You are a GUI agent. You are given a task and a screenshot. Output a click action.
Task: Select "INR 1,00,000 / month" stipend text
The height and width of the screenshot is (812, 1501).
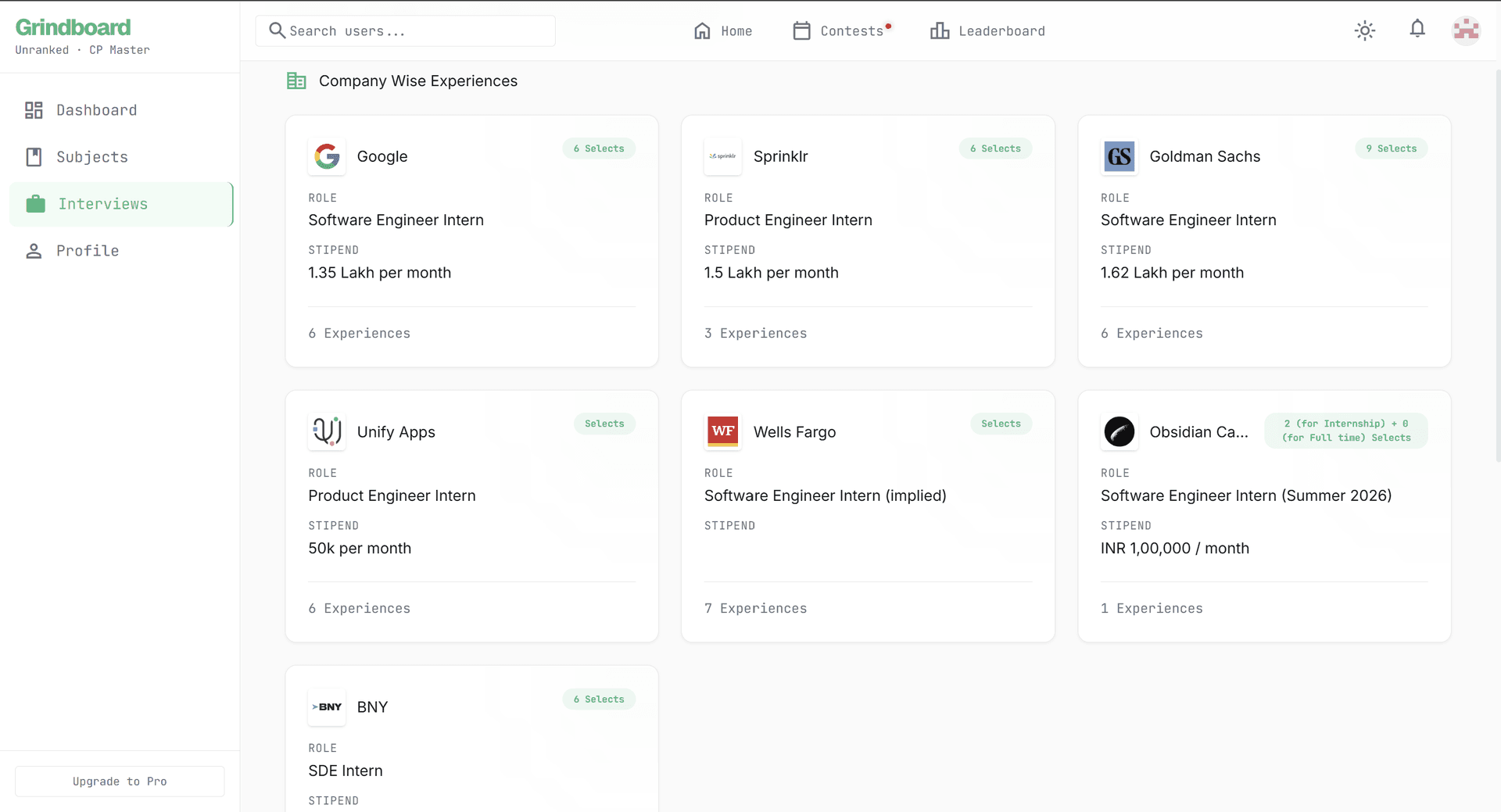pyautogui.click(x=1175, y=549)
